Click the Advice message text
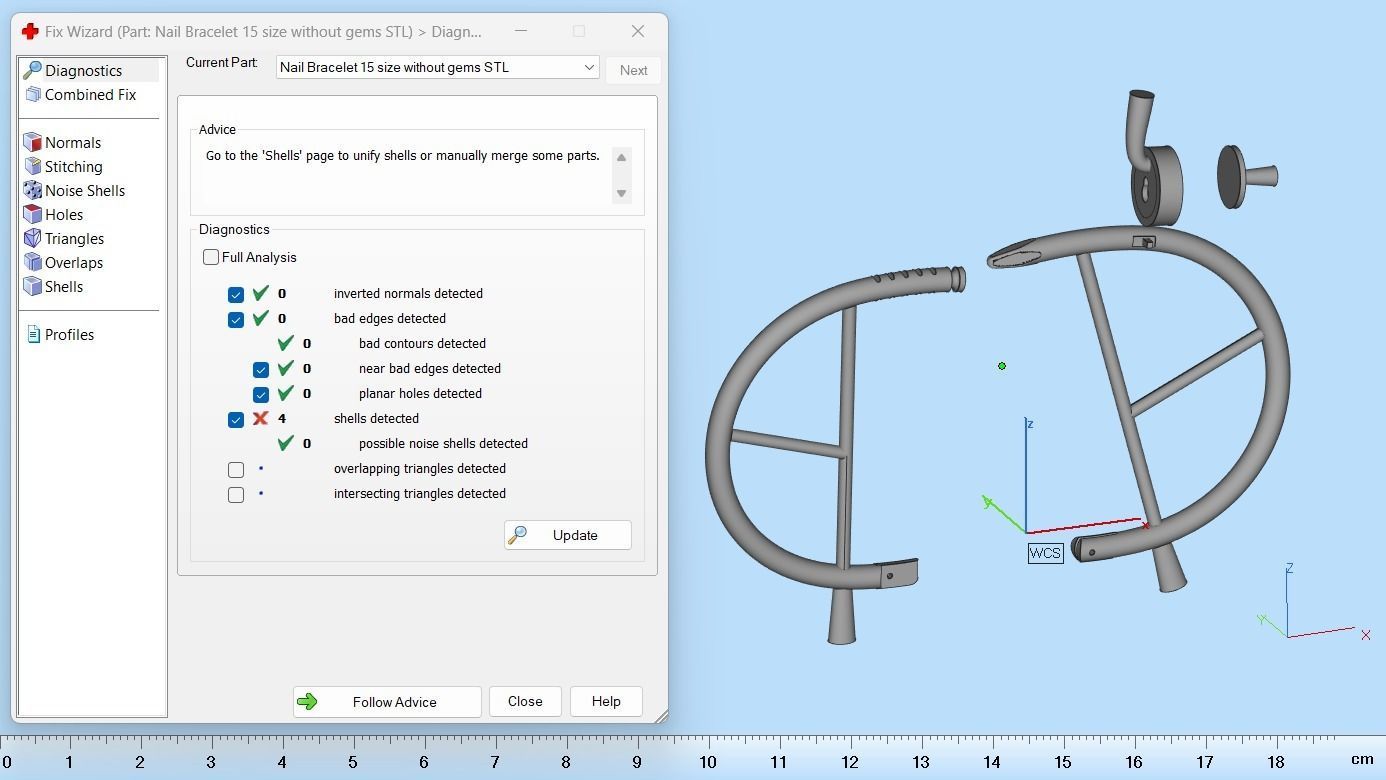 [403, 156]
